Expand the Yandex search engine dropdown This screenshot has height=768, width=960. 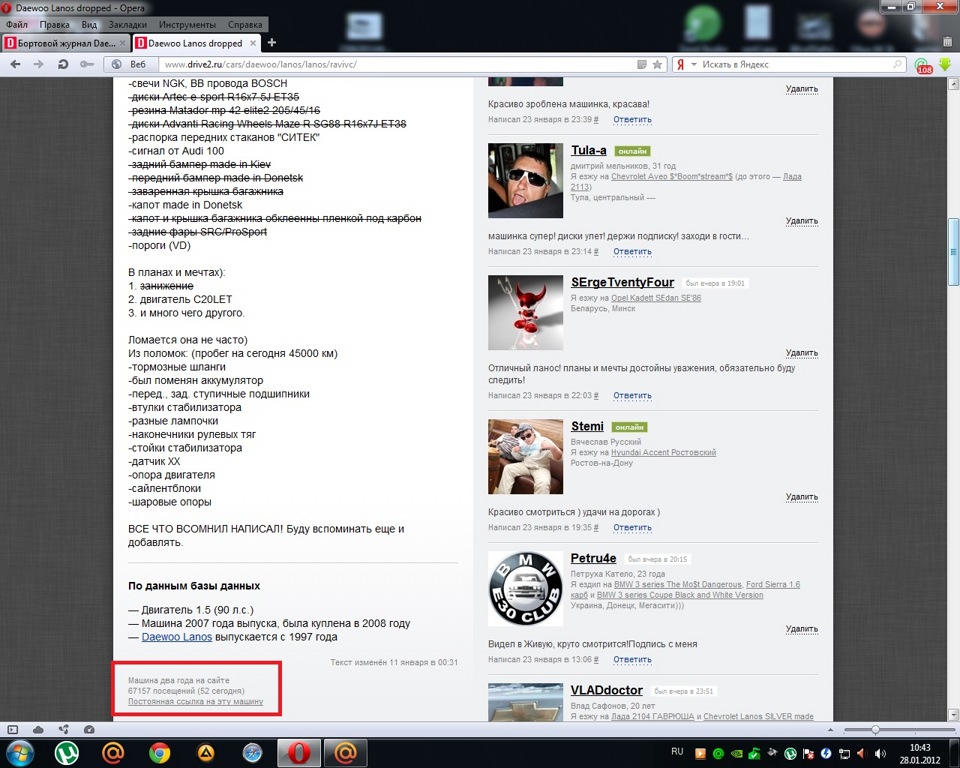(x=694, y=64)
